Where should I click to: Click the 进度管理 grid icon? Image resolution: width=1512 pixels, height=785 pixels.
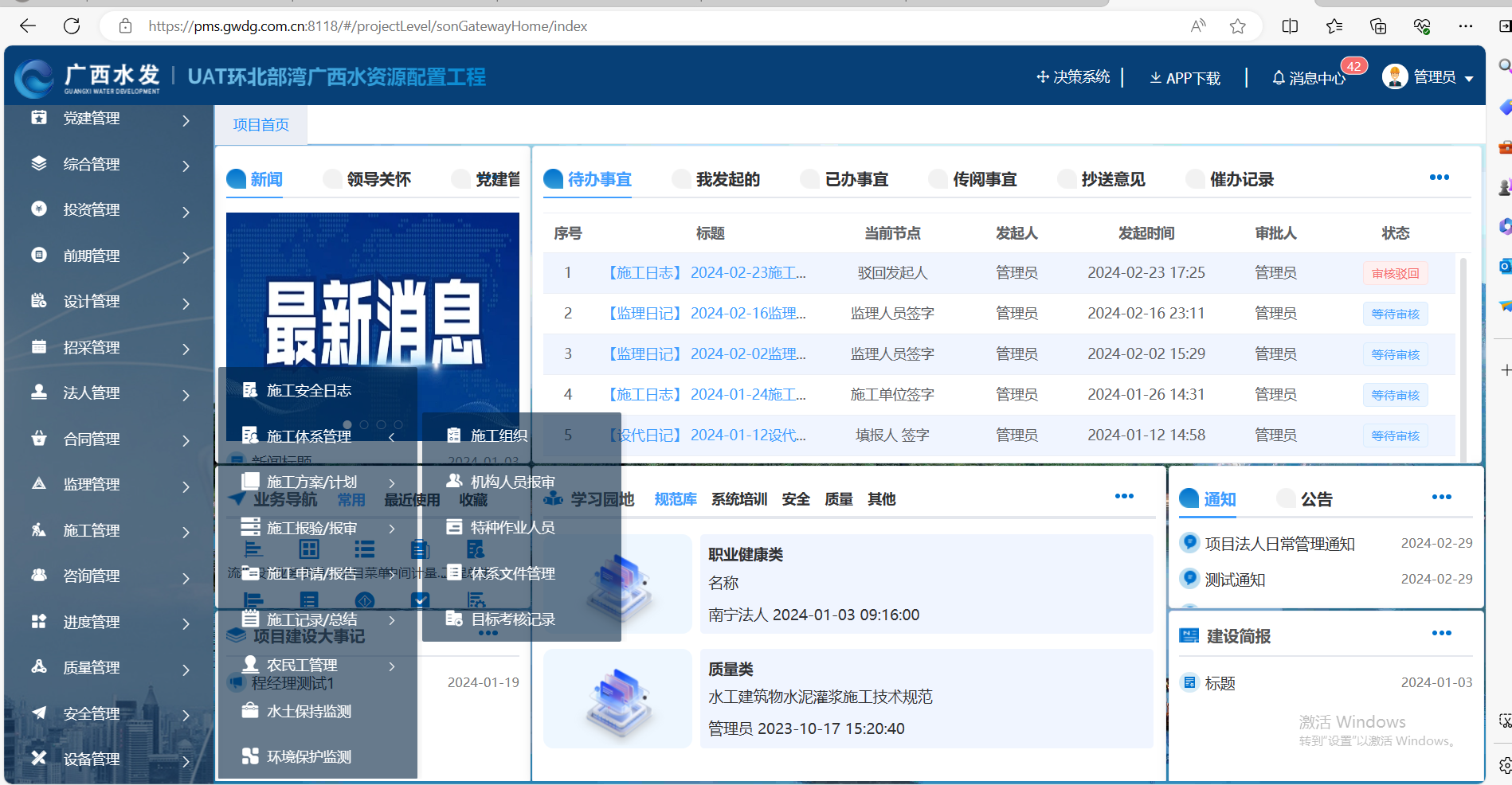(x=38, y=621)
